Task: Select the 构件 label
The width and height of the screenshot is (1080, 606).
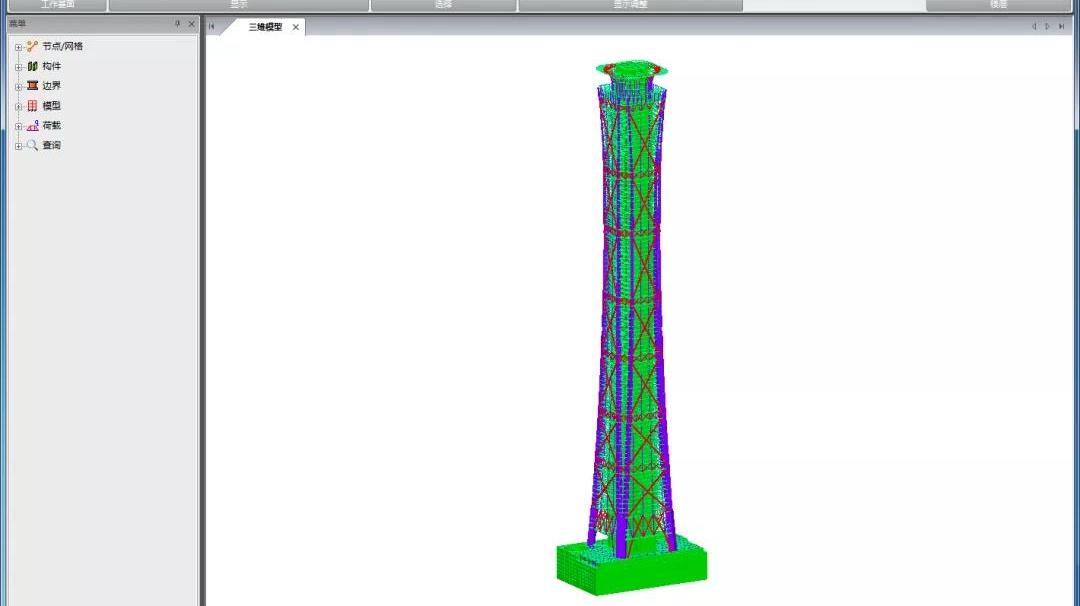Action: click(52, 66)
